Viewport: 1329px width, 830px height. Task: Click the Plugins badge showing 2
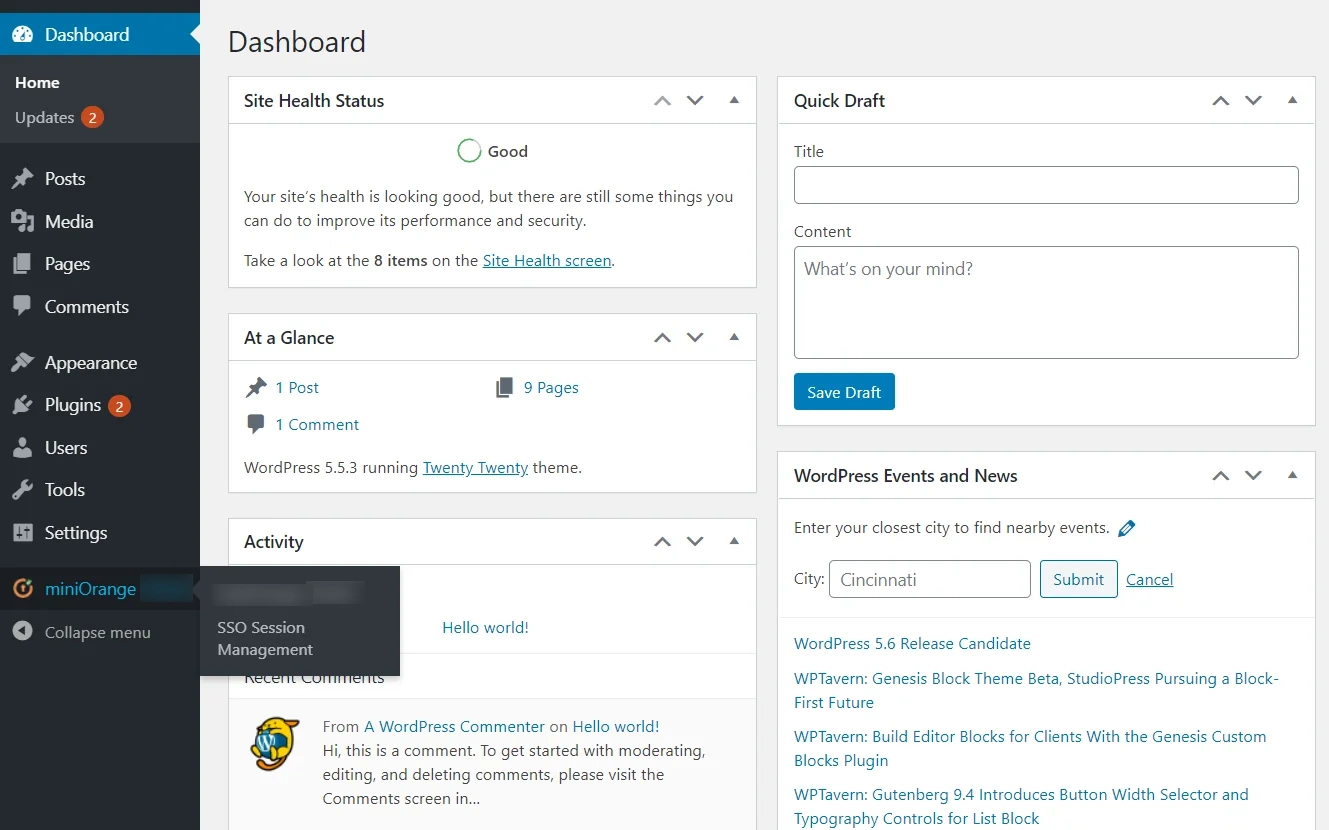(x=119, y=406)
